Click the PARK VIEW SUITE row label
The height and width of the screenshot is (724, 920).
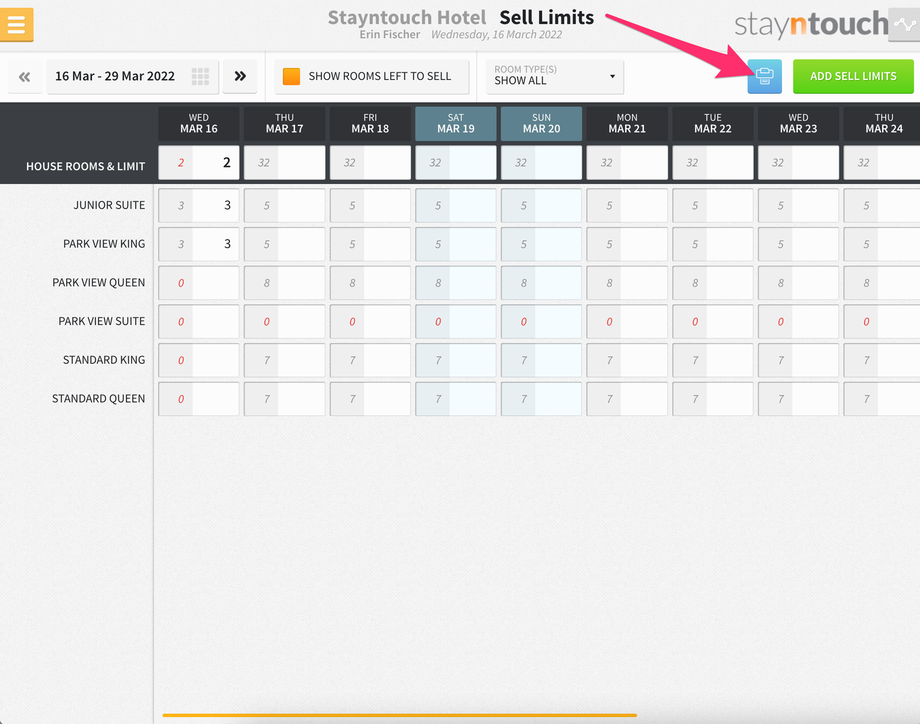tap(102, 322)
